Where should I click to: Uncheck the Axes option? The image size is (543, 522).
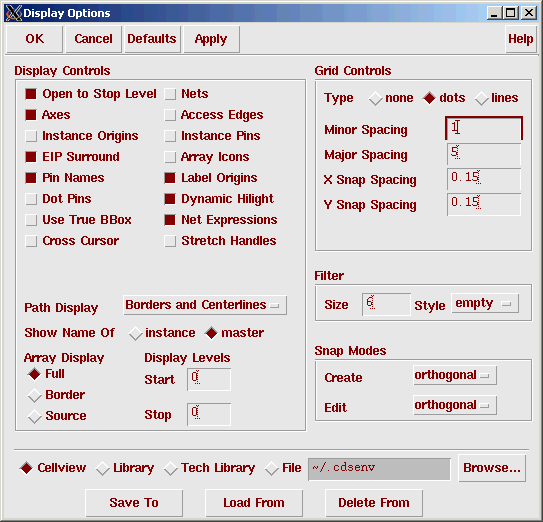(31, 115)
